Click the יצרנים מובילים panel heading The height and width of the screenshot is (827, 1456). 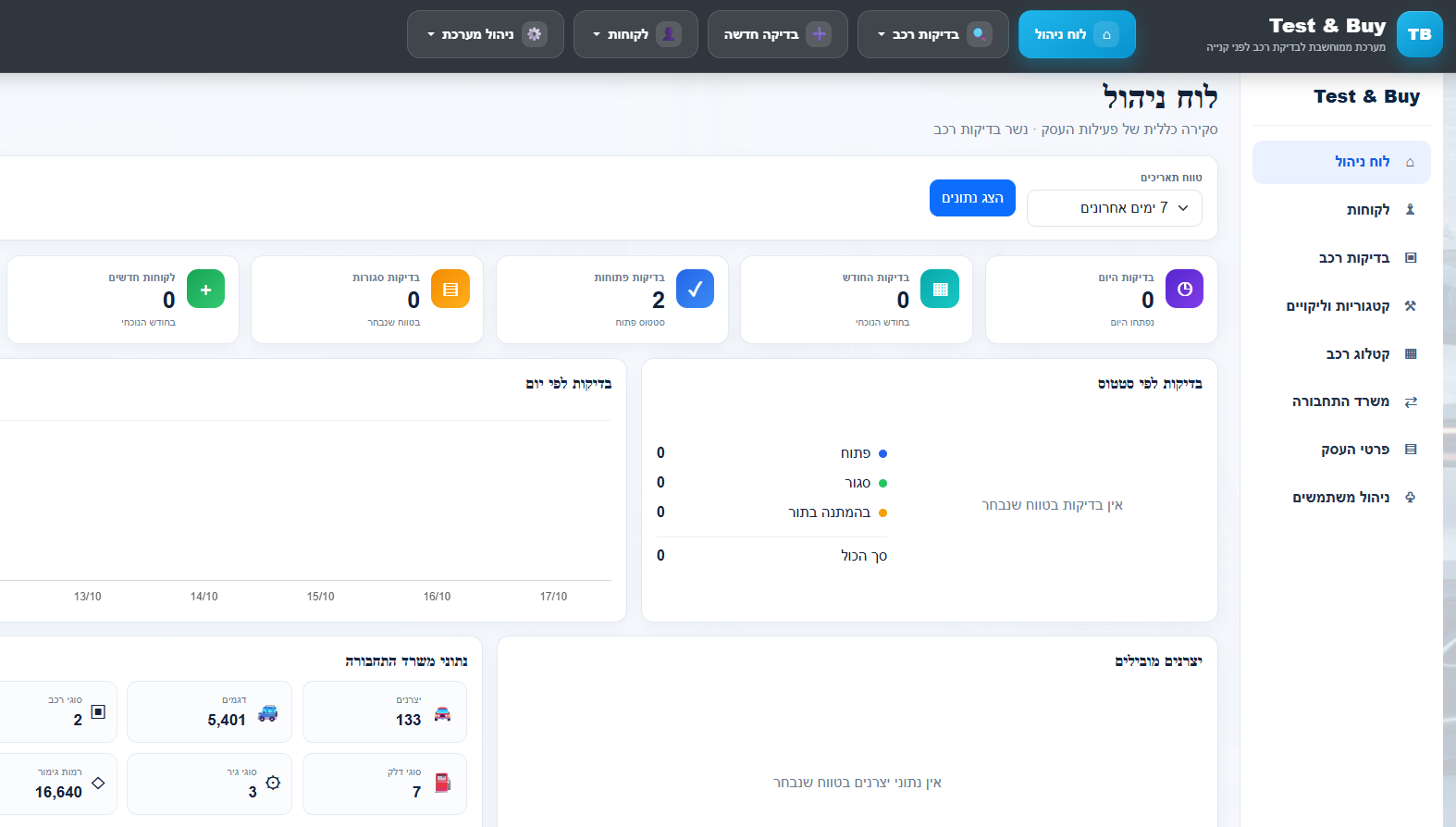tap(1158, 660)
